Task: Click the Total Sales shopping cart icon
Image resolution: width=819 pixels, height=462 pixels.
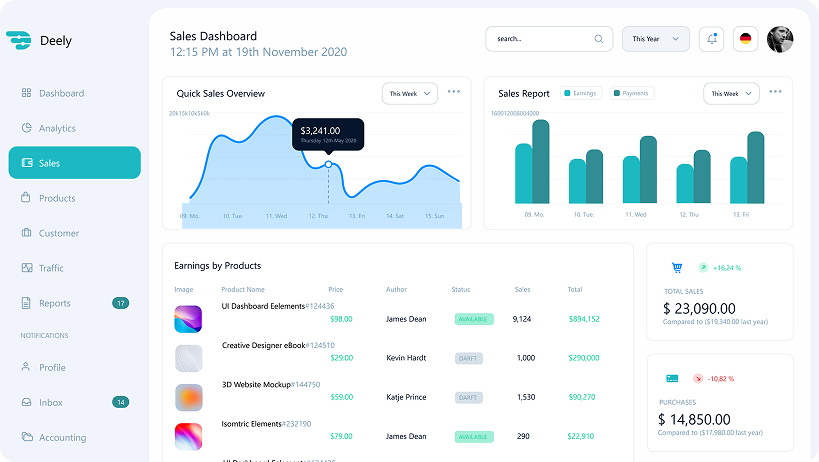Action: tap(677, 268)
